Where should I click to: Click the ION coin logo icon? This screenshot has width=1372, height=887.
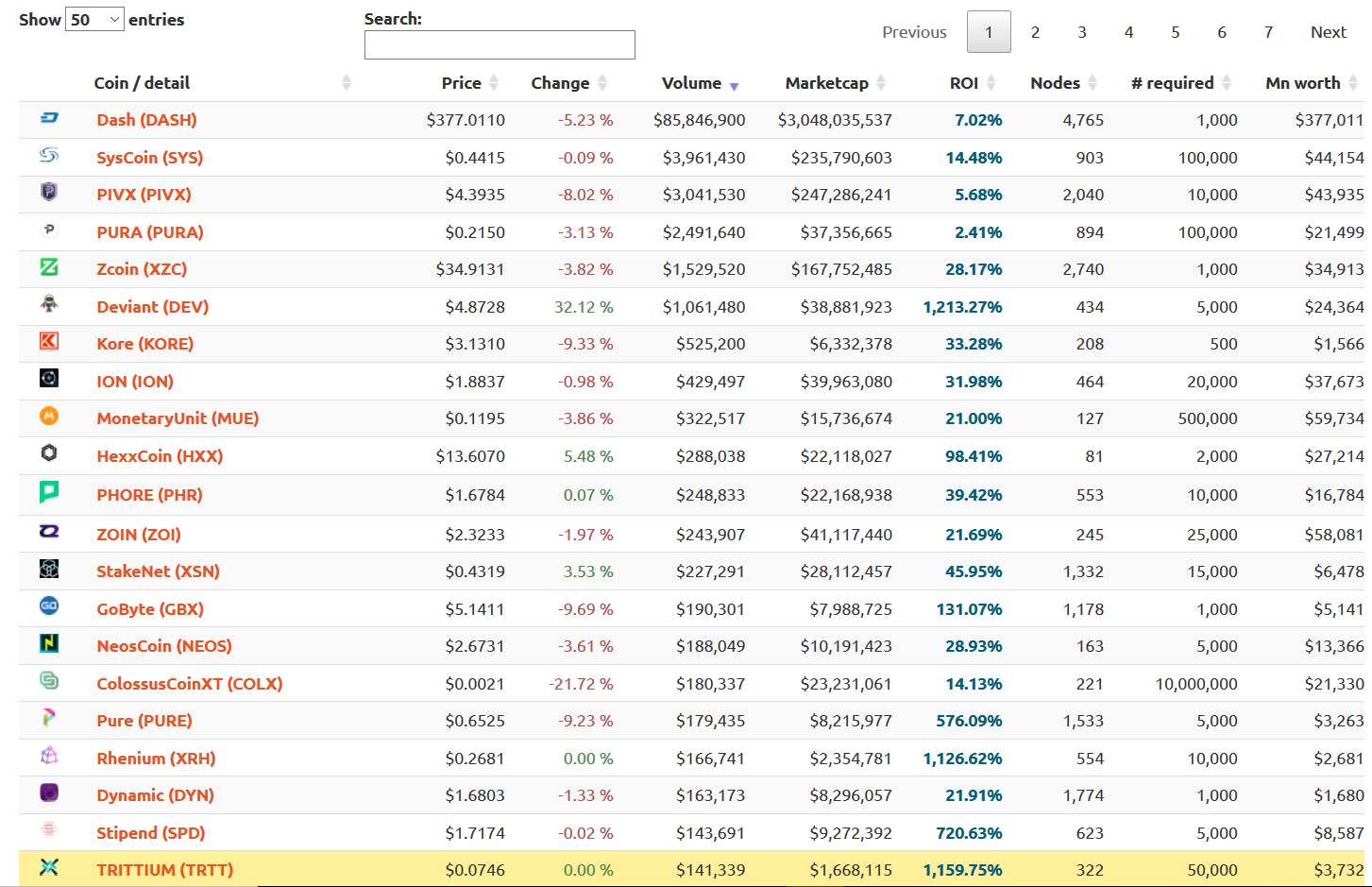(x=49, y=378)
